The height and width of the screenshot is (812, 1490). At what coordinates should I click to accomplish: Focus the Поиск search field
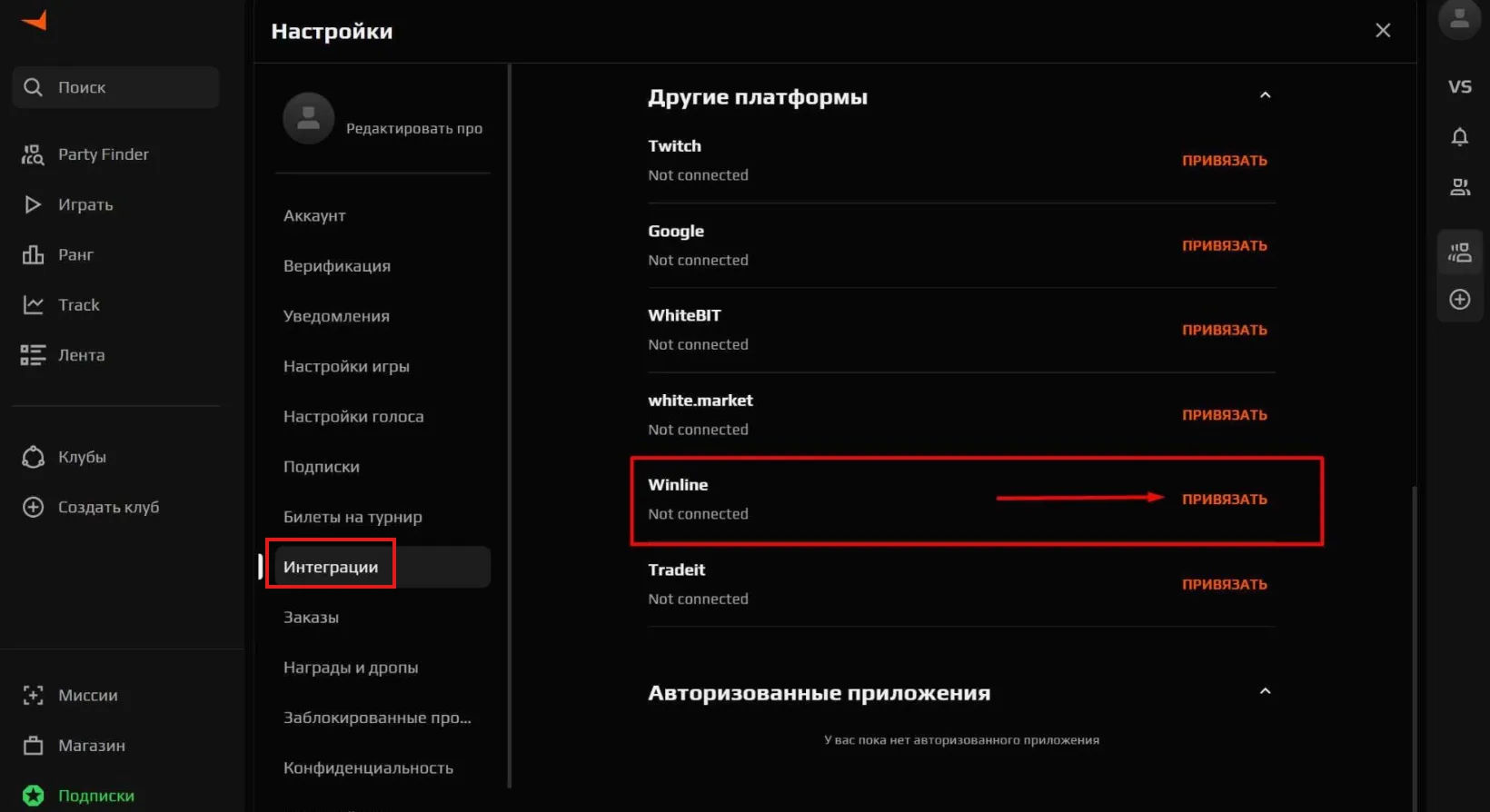point(116,87)
